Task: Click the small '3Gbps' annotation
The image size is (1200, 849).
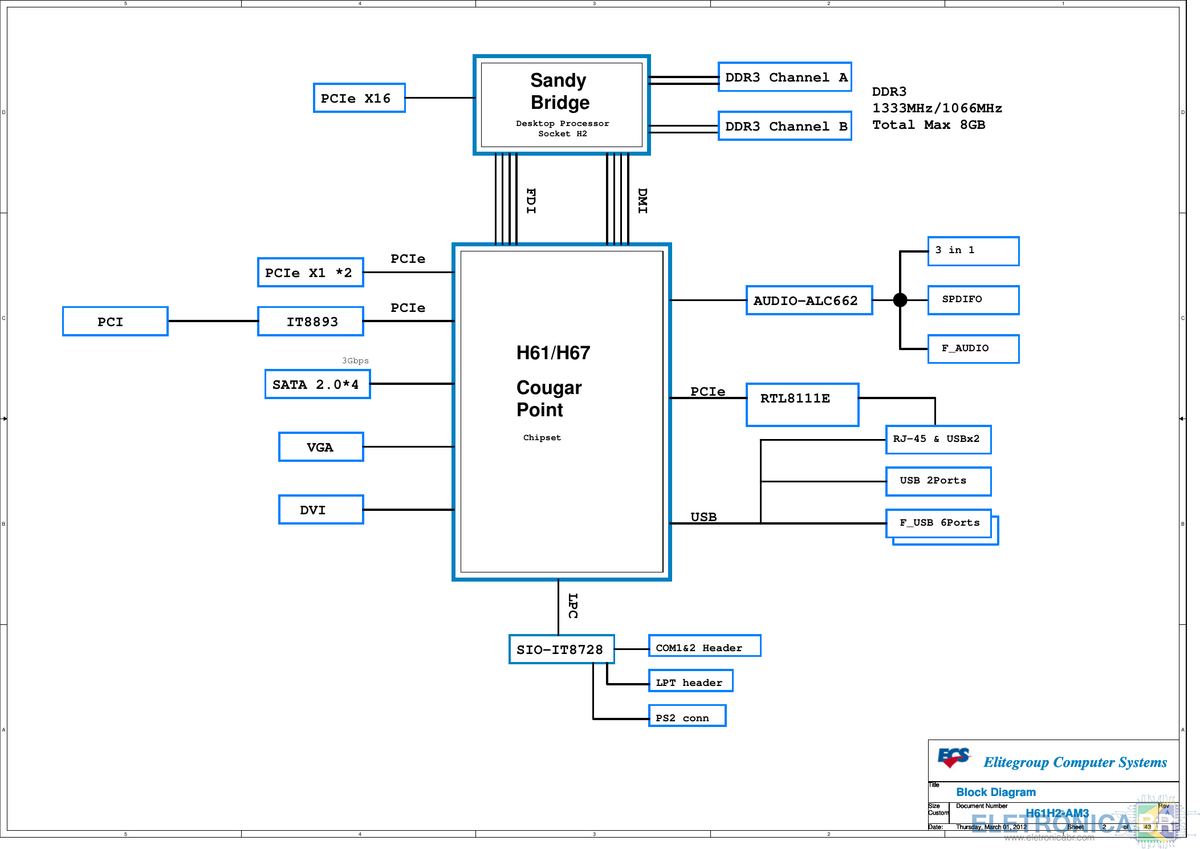Action: [356, 360]
